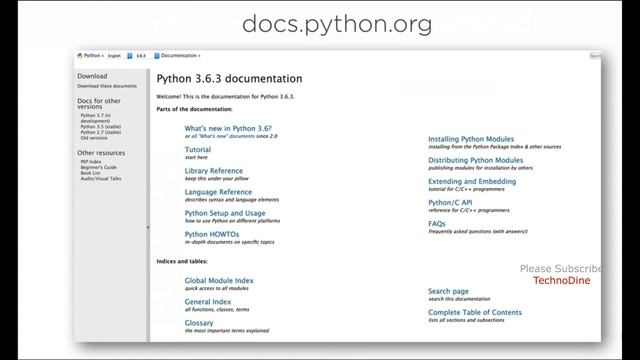The image size is (640, 360).
Task: Open the Old versions link
Action: tap(94, 138)
